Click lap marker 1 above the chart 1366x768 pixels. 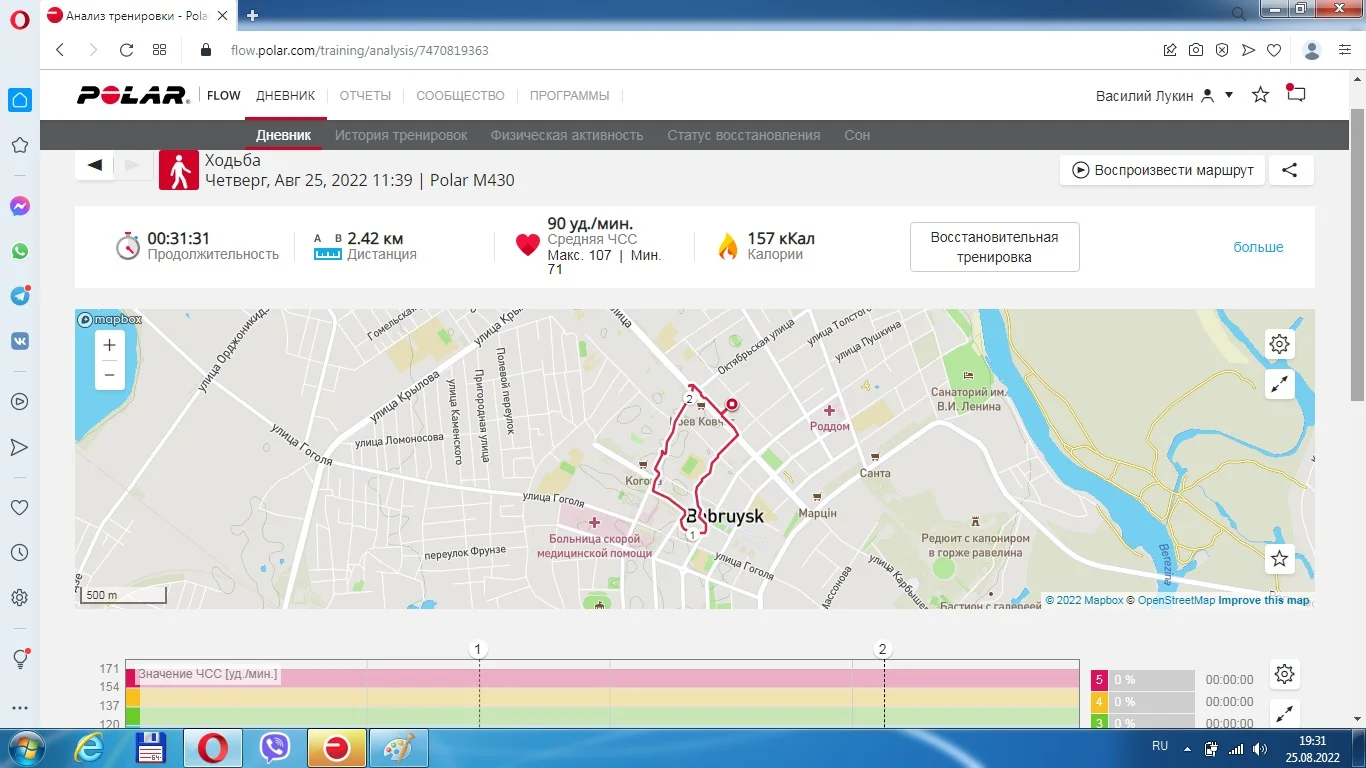click(479, 649)
